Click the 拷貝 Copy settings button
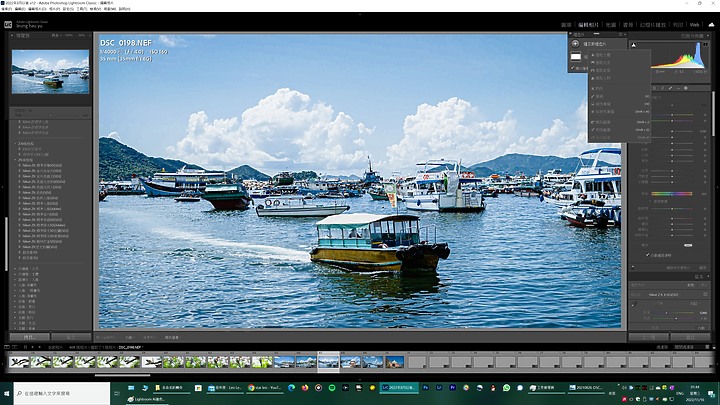Viewport: 720px width, 405px height. (x=29, y=337)
